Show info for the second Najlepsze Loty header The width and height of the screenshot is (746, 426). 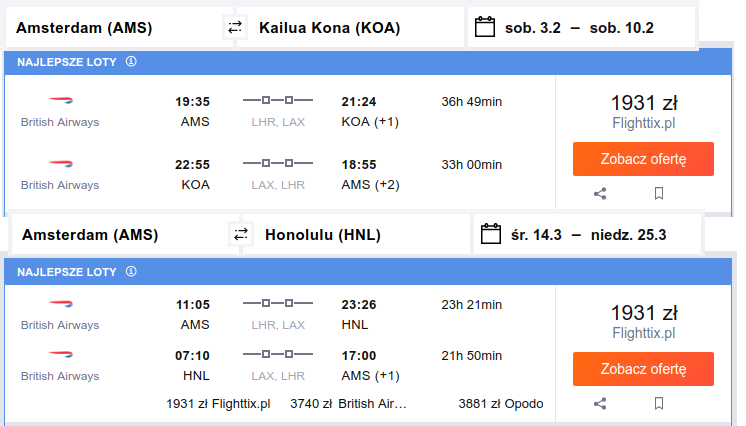click(x=131, y=271)
